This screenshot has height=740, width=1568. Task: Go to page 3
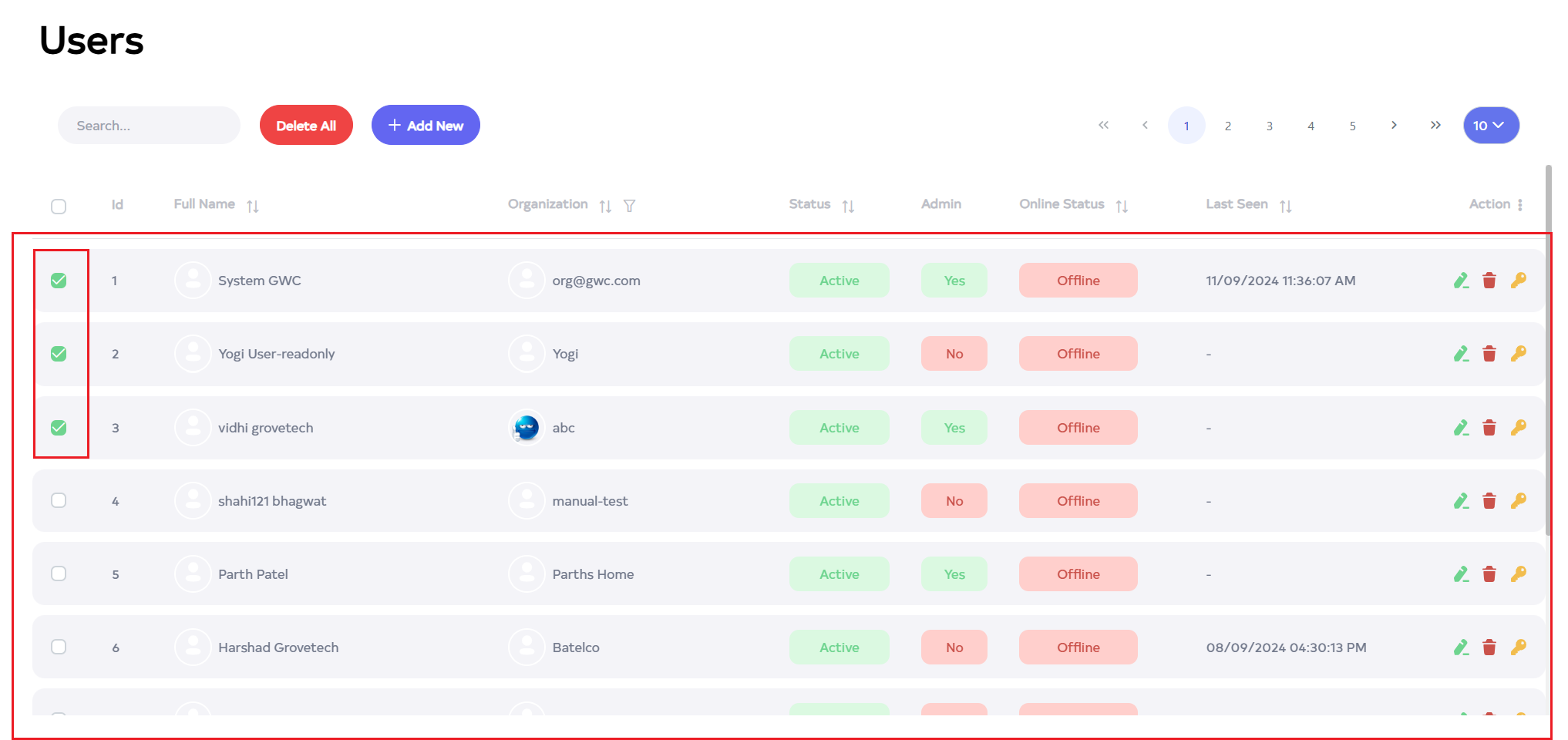point(1269,126)
